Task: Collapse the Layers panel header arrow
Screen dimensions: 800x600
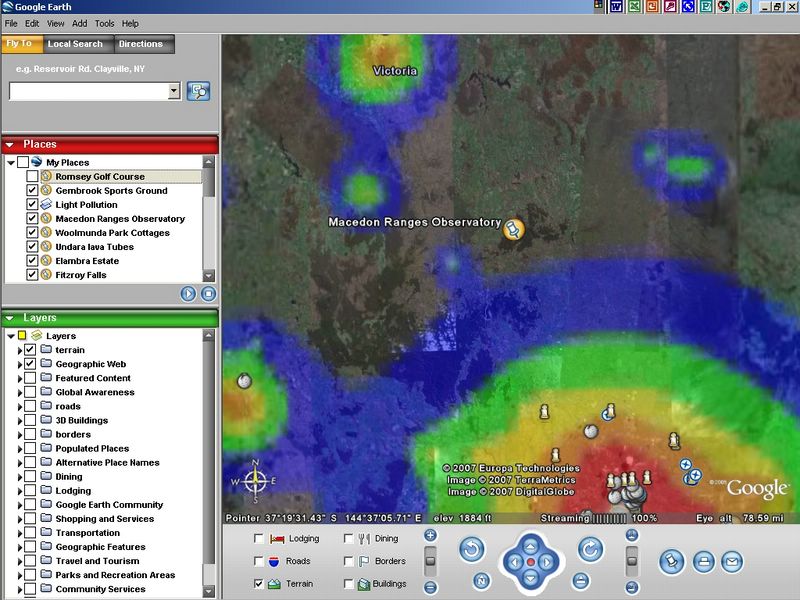Action: [9, 318]
